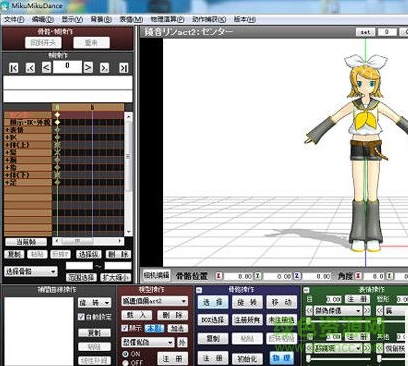Previous eye morph double-arrow button
Image resolution: width=408 pixels, height=366 pixels.
(309, 311)
